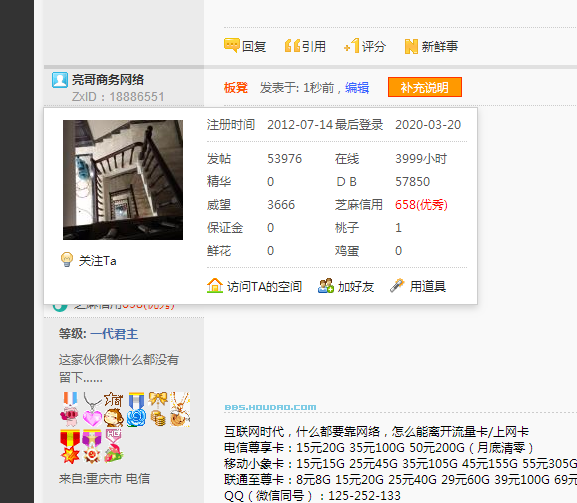Click the staircase profile photo thumbnail

pos(123,180)
